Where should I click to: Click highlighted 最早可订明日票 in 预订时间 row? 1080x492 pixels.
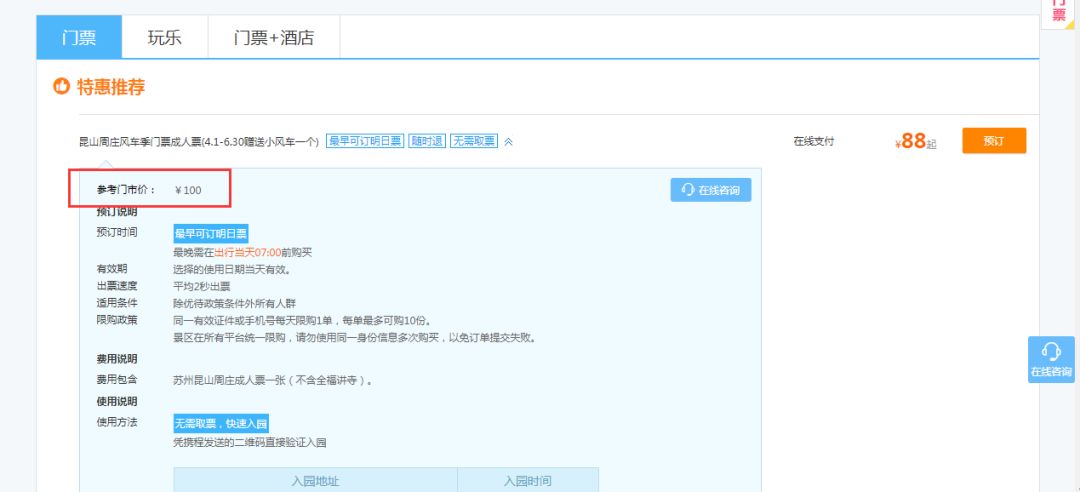(x=211, y=233)
